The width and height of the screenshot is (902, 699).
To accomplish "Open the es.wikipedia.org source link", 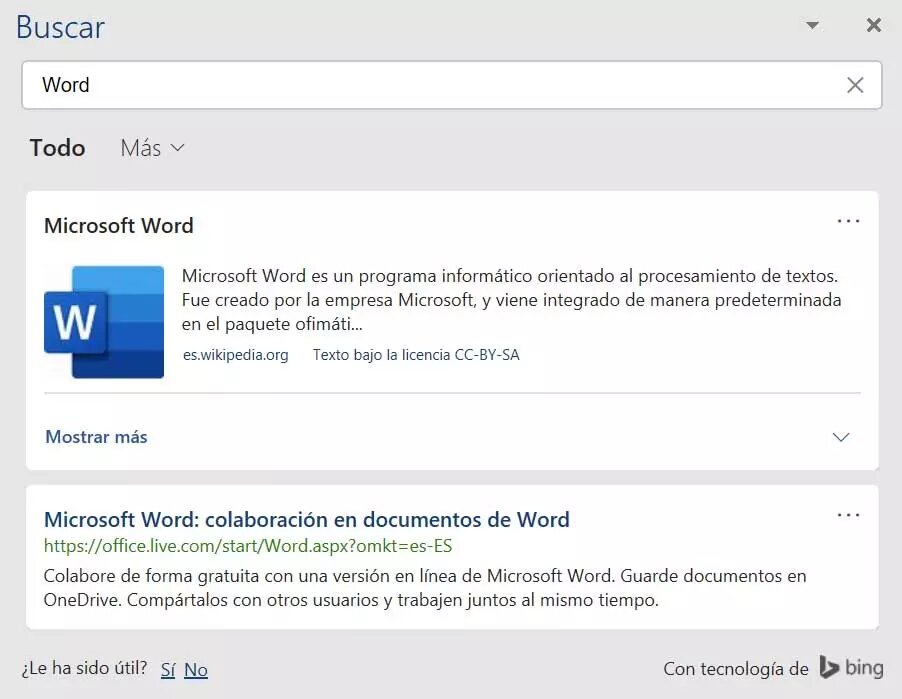I will (x=235, y=355).
